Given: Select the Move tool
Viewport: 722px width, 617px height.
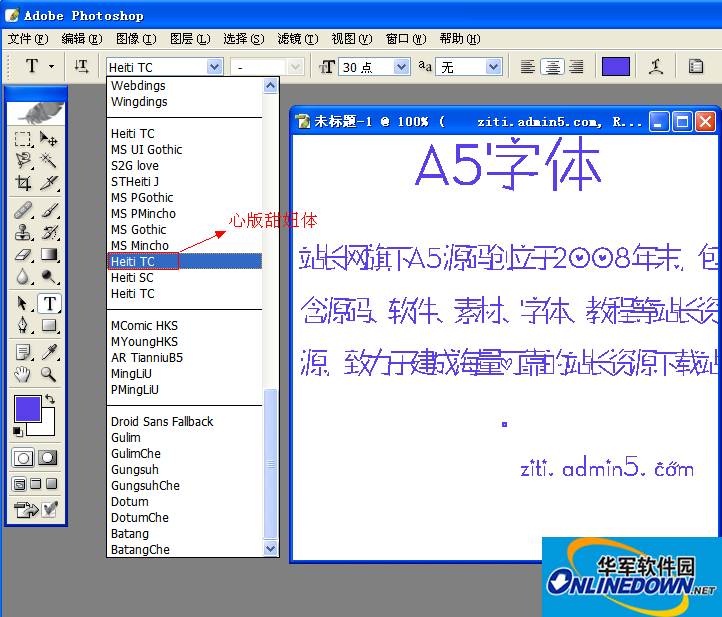Looking at the screenshot, I should click(x=48, y=139).
